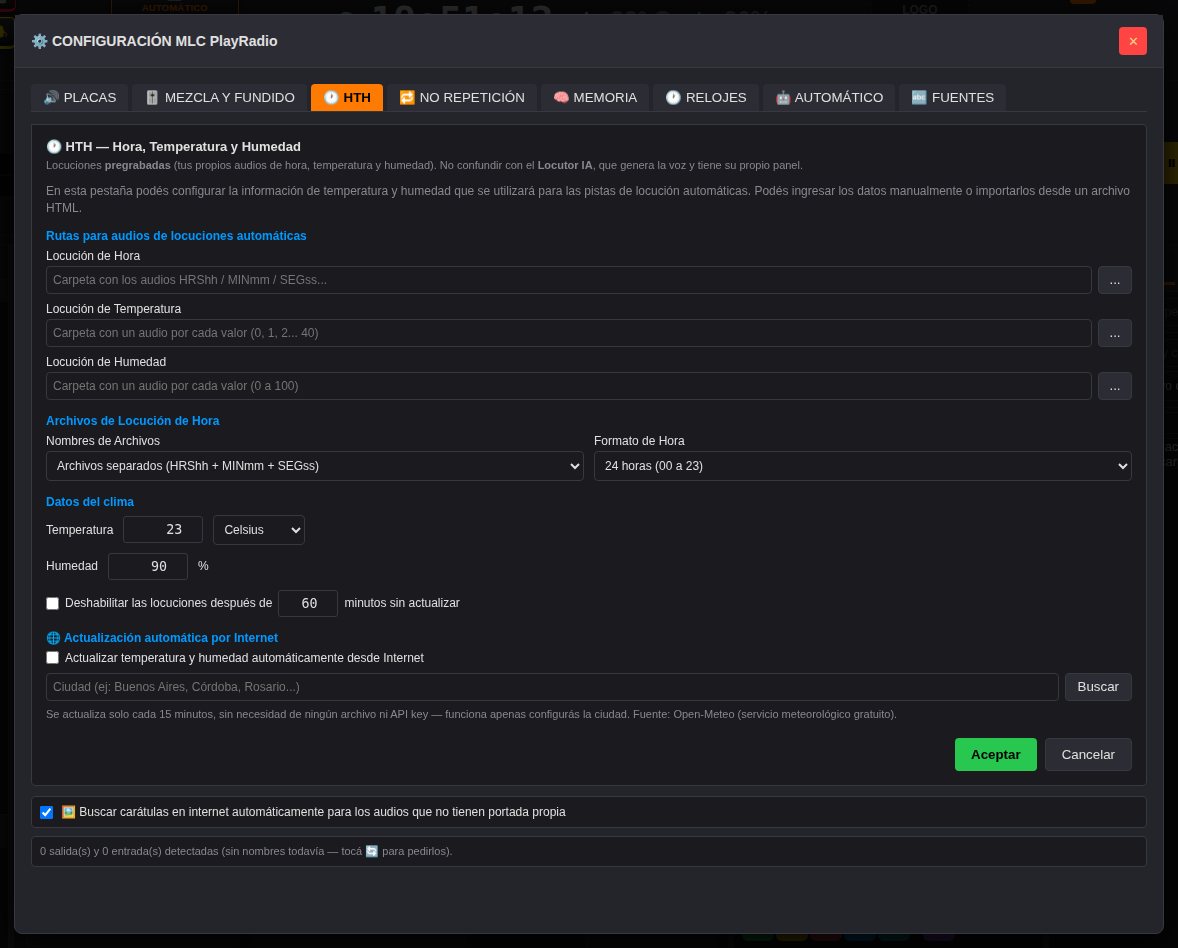Viewport: 1178px width, 948px height.
Task: Open the MEMORIA tab
Action: tap(595, 98)
